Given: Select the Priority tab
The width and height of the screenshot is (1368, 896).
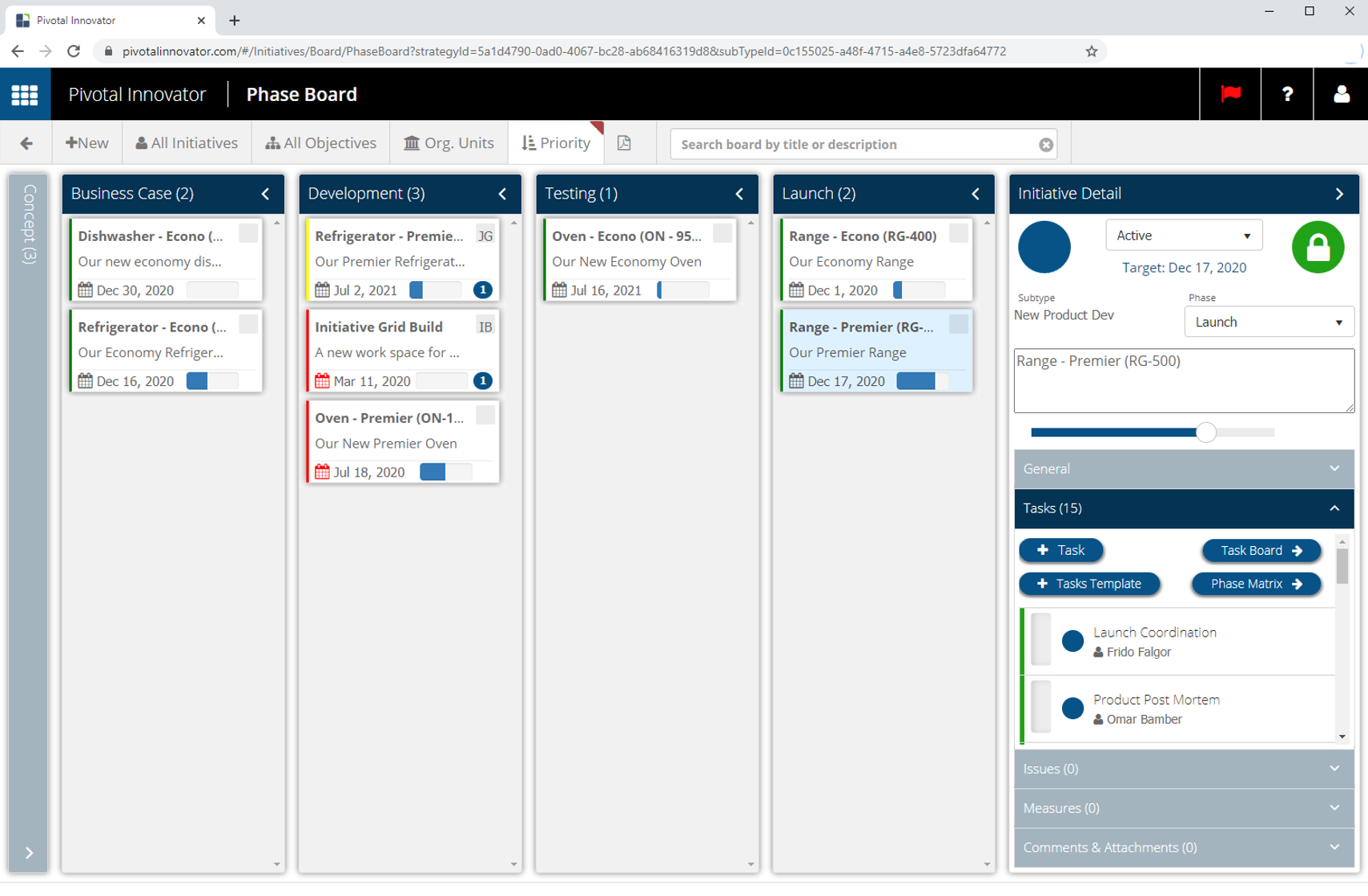Looking at the screenshot, I should (x=556, y=143).
